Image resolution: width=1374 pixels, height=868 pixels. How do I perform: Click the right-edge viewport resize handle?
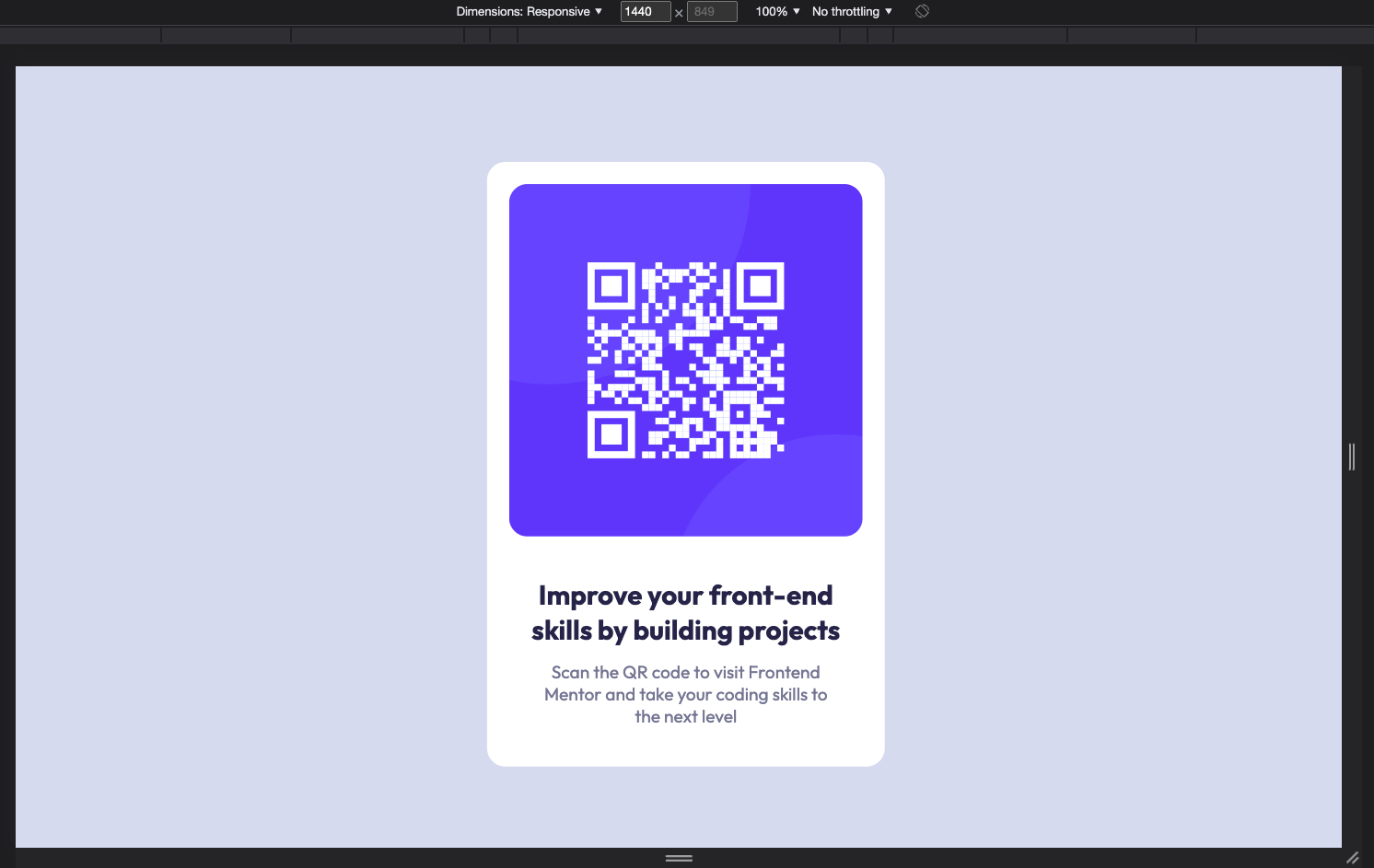coord(1352,457)
